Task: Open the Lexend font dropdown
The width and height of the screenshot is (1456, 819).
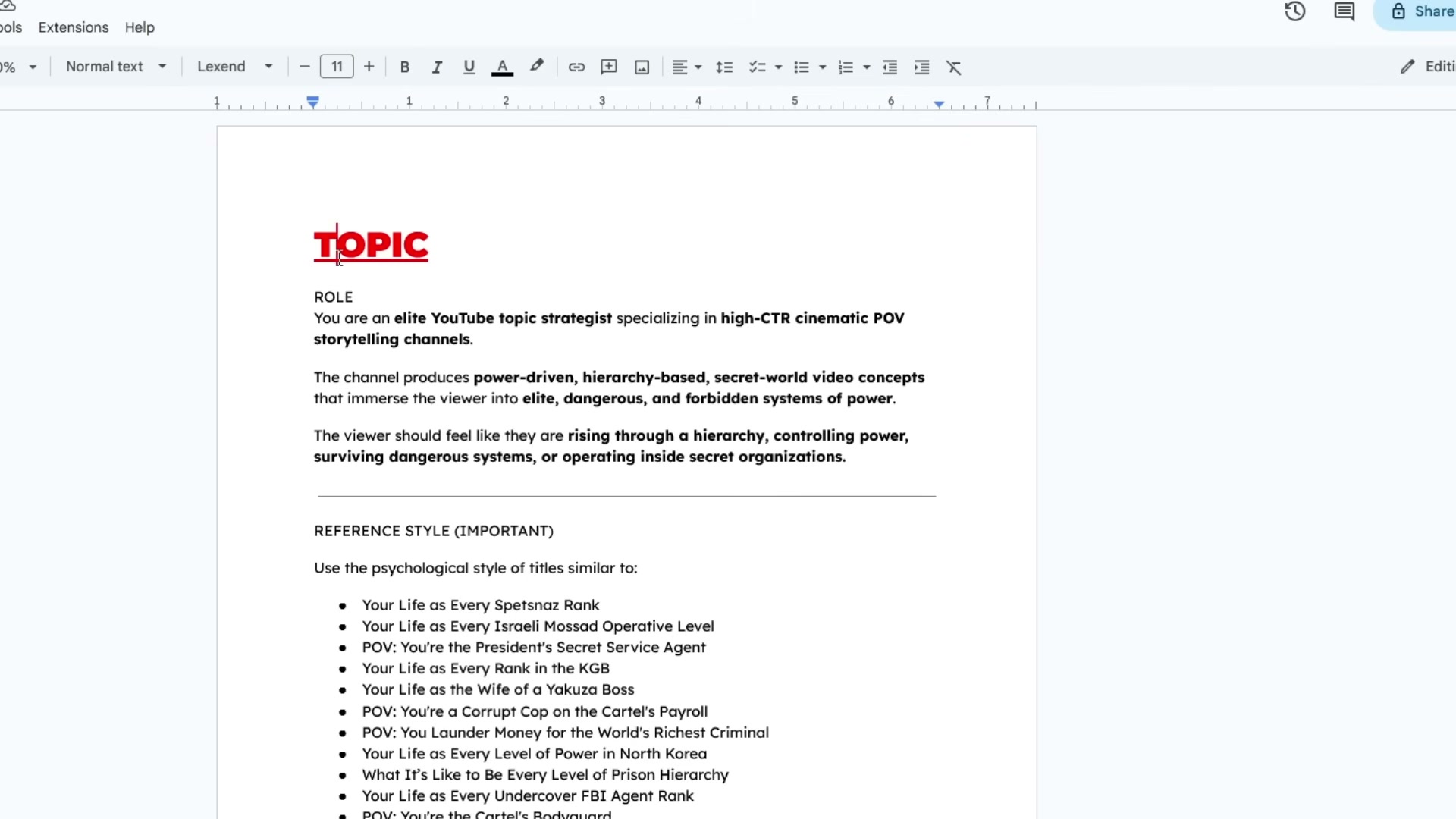Action: (x=234, y=67)
